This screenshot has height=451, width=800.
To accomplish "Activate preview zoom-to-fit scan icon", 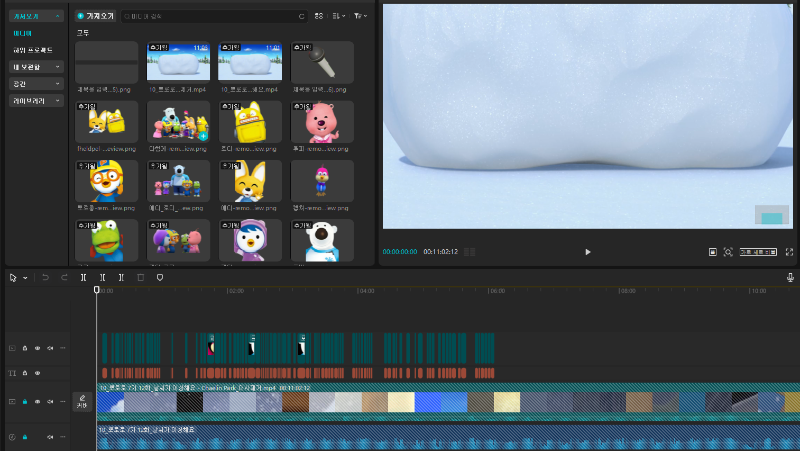I will (728, 252).
